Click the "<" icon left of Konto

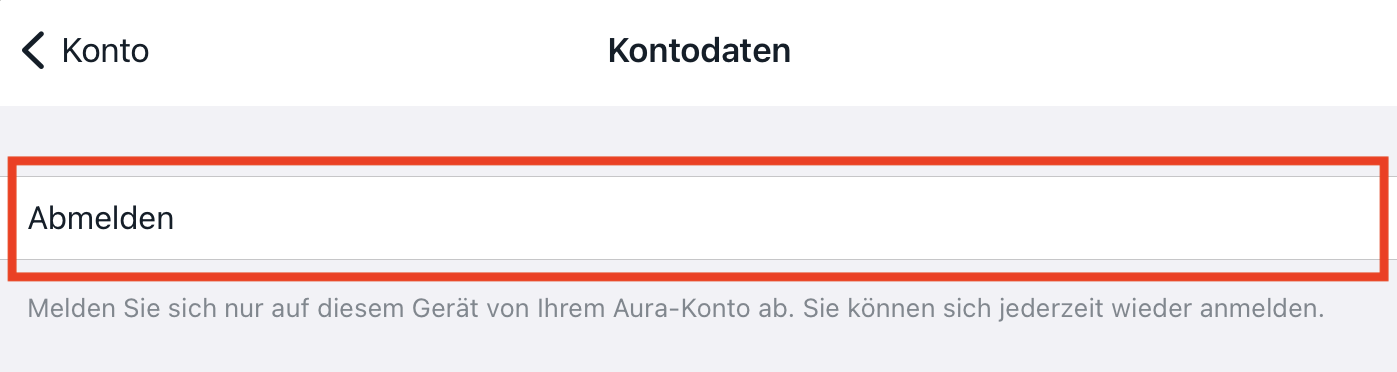point(33,50)
